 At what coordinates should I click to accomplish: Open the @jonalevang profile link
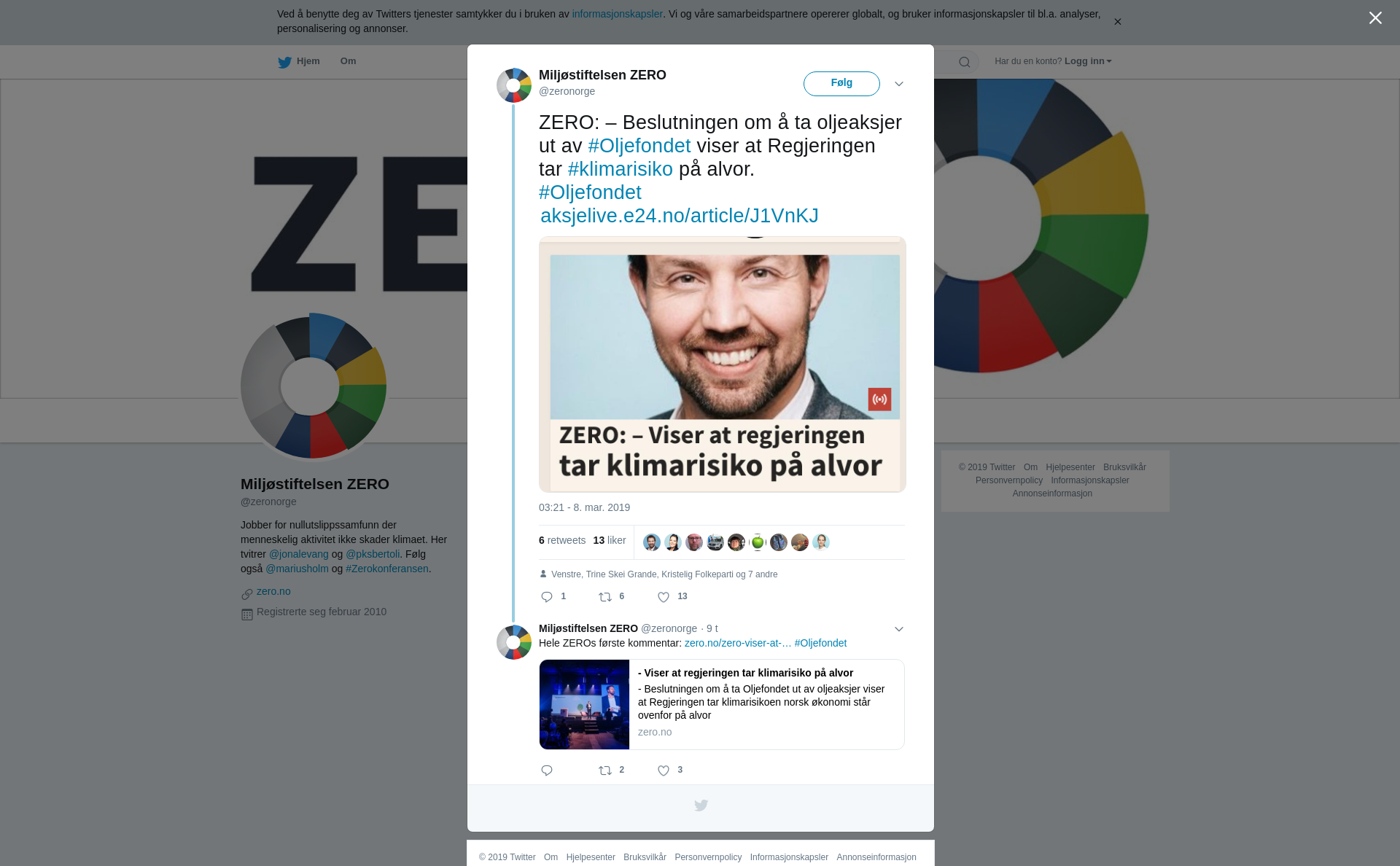(299, 554)
